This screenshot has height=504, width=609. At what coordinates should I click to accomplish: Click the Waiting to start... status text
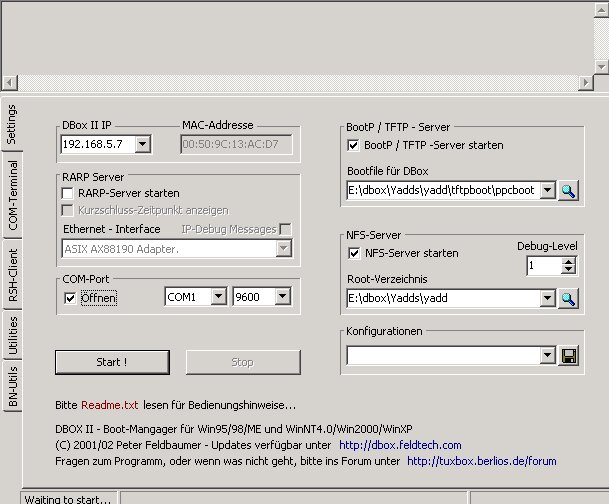click(68, 499)
